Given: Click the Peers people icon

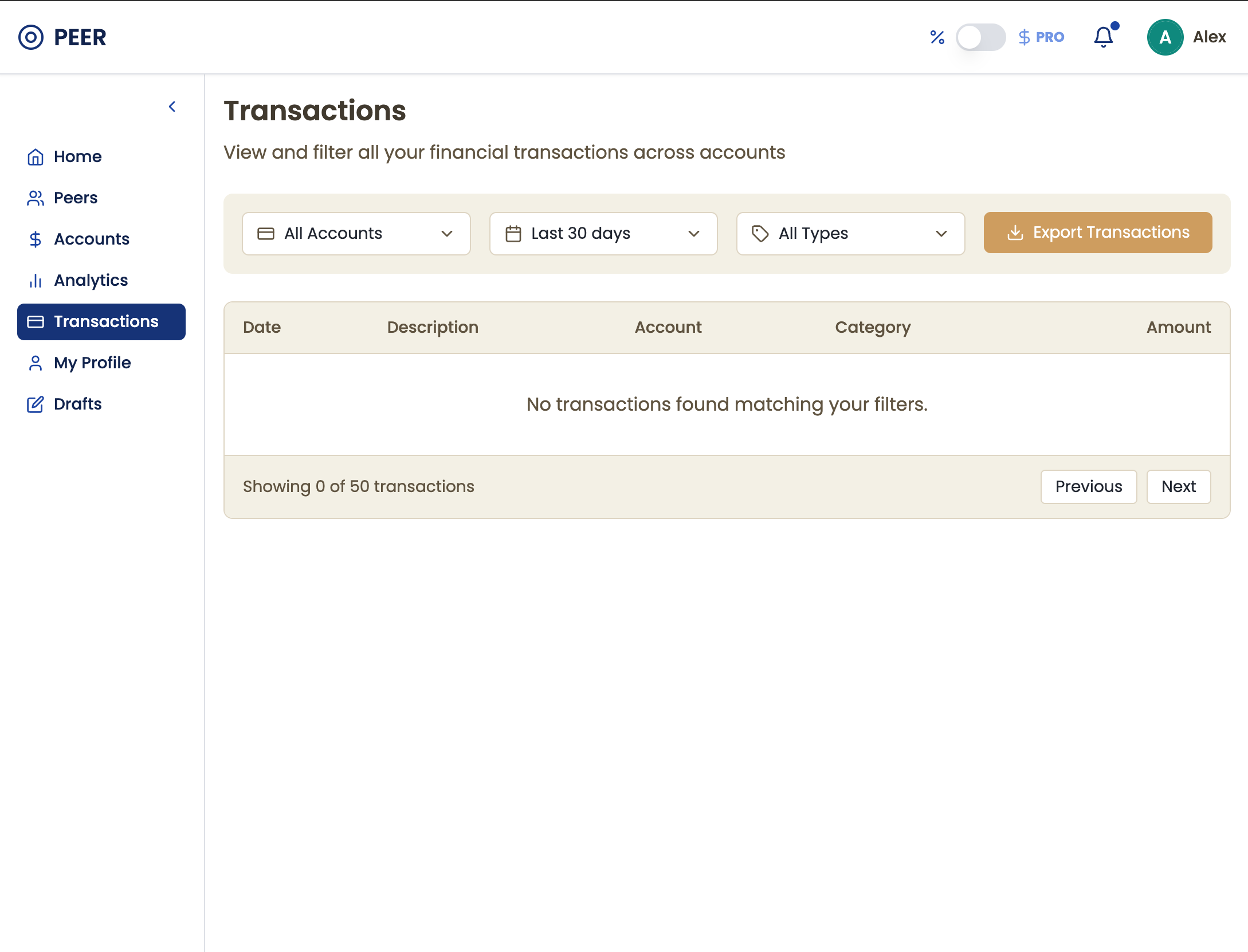Looking at the screenshot, I should [36, 198].
